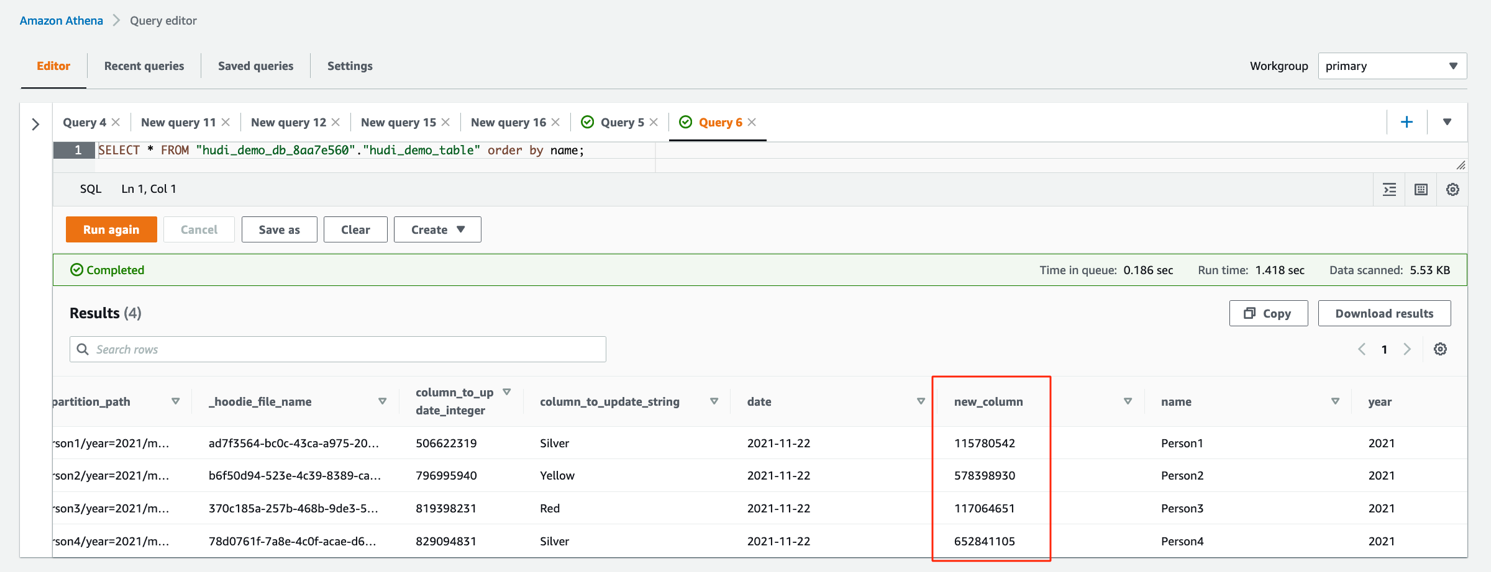Click the Yellow cell in Person2 row
Image resolution: width=1491 pixels, height=572 pixels.
coord(557,475)
